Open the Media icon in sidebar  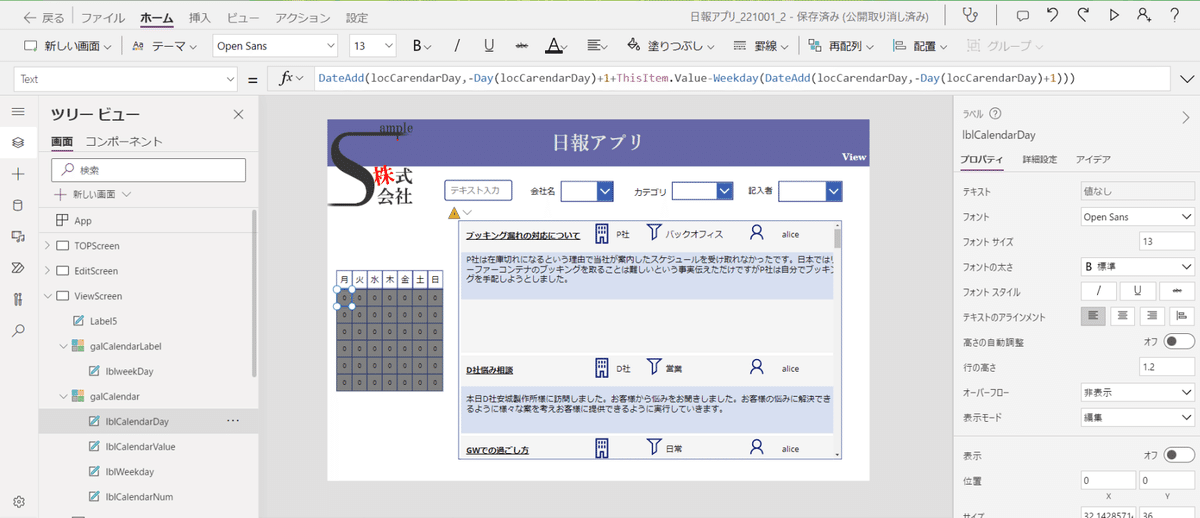(x=18, y=236)
